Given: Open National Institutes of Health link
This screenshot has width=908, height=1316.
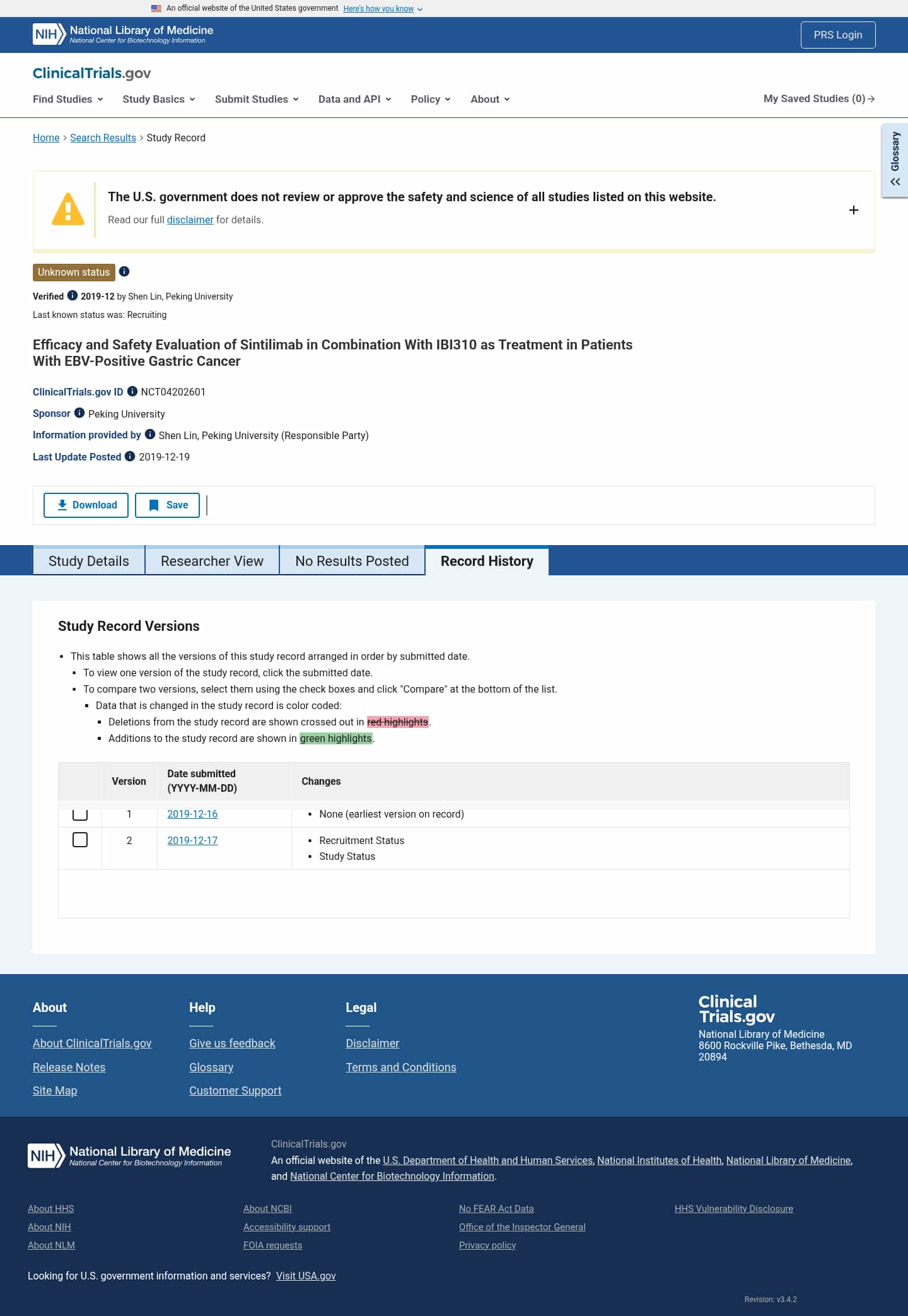Looking at the screenshot, I should 660,1160.
